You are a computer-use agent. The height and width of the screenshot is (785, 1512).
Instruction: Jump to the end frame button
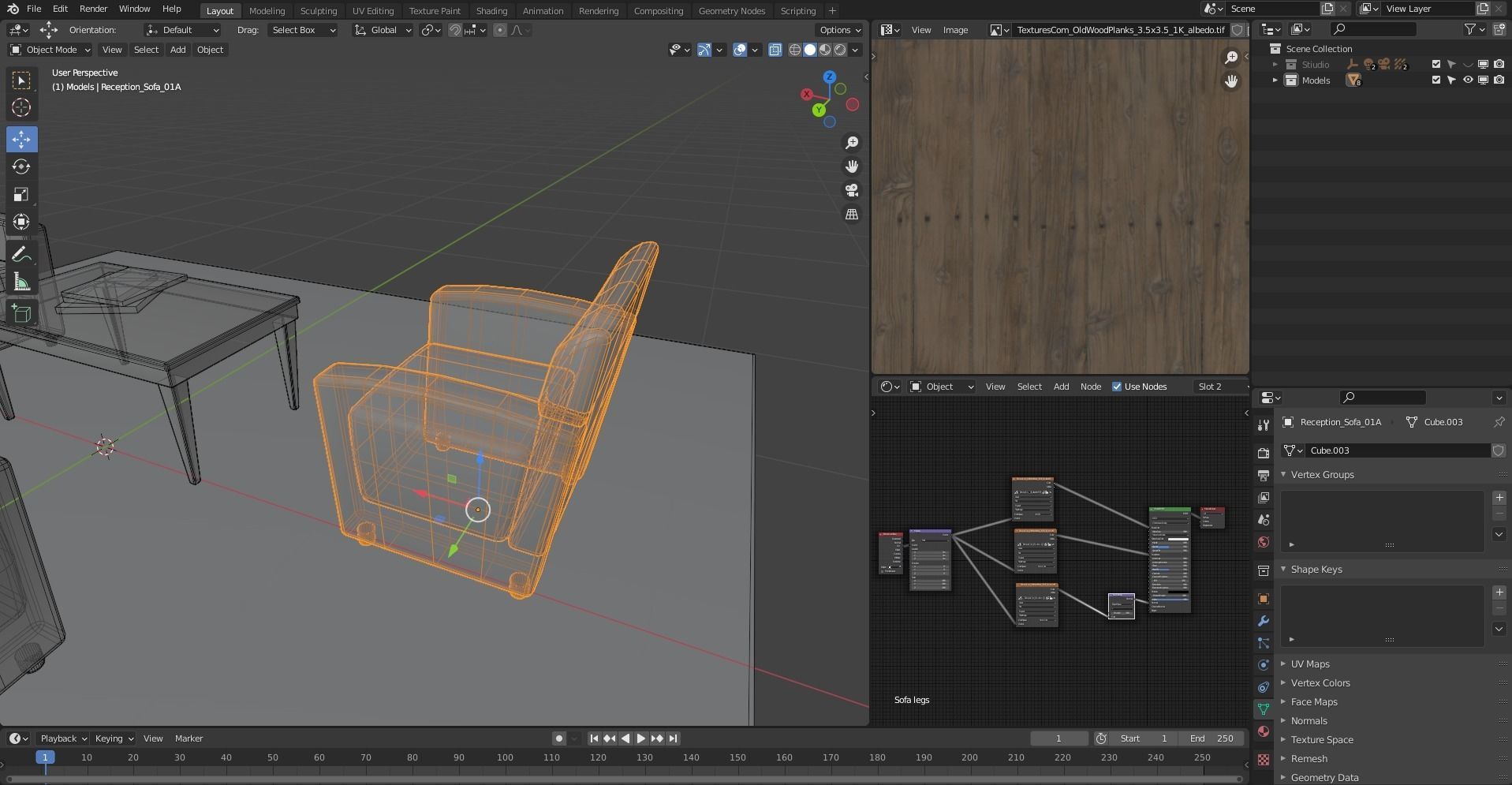[x=673, y=738]
